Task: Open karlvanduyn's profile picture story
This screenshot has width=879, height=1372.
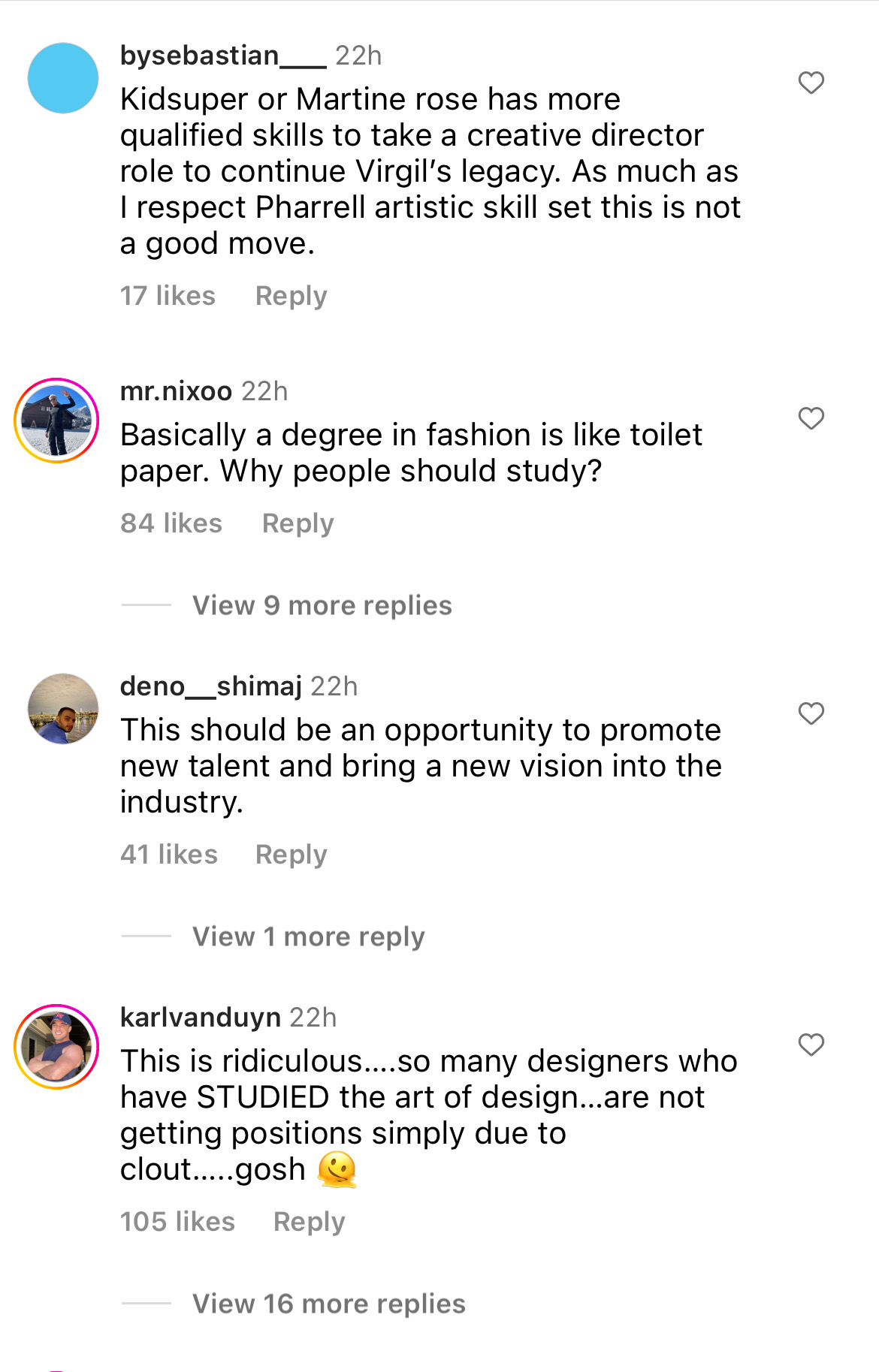Action: point(57,1047)
